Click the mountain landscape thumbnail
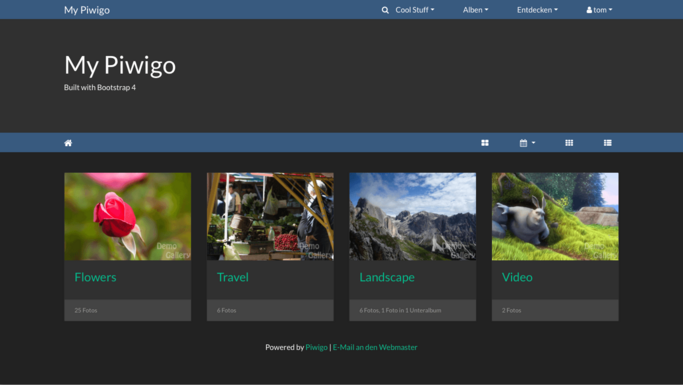The height and width of the screenshot is (385, 683). 413,216
